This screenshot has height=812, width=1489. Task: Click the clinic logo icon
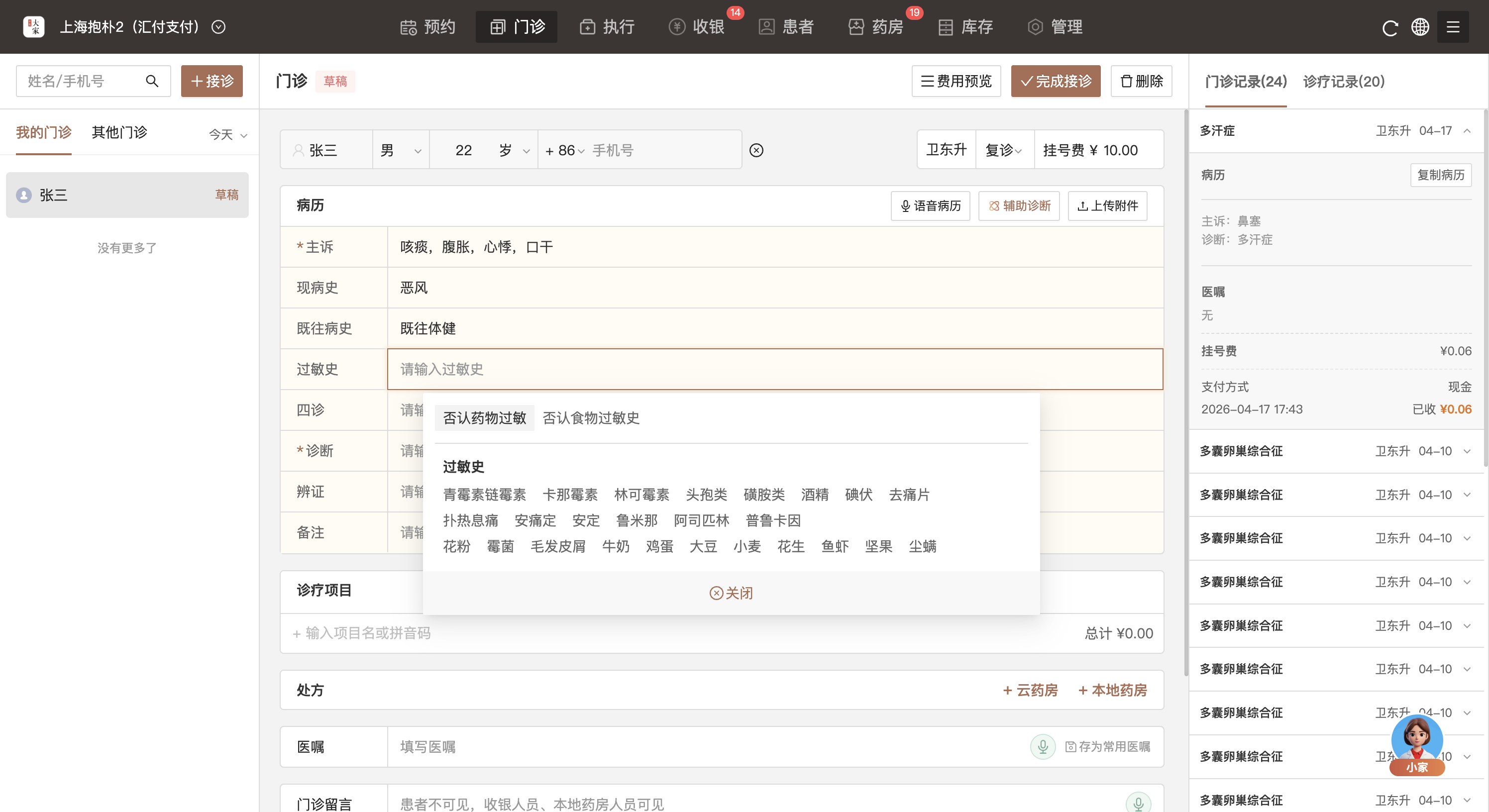tap(34, 27)
